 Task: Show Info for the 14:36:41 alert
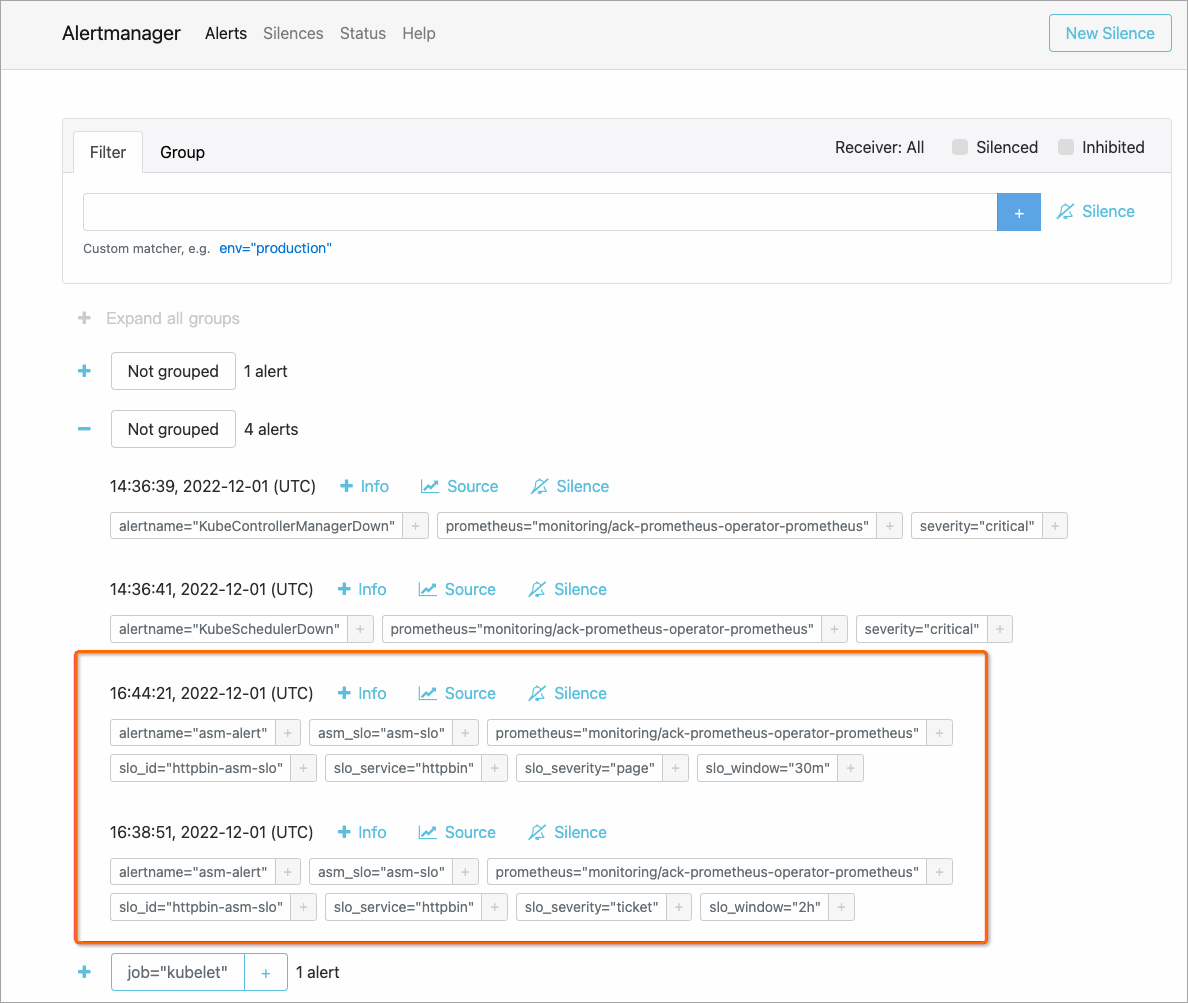pos(362,589)
